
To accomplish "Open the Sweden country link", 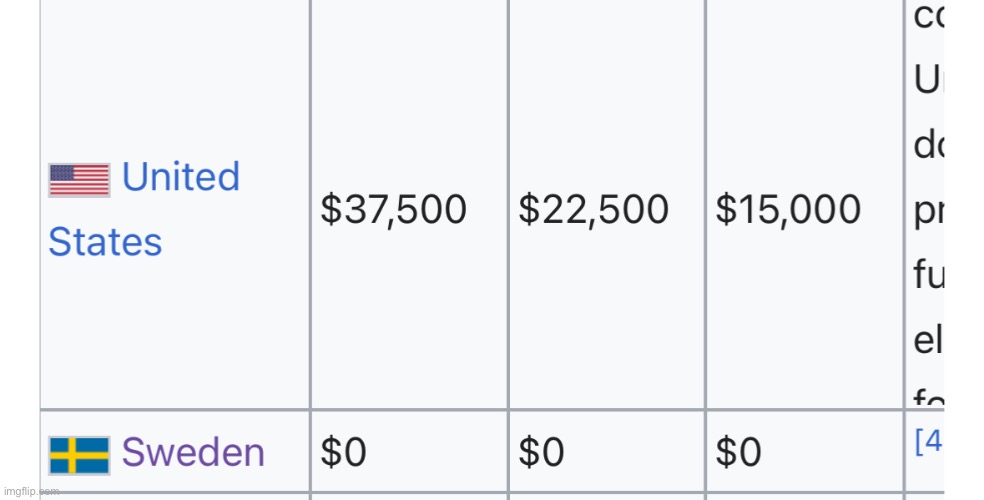I will [193, 452].
